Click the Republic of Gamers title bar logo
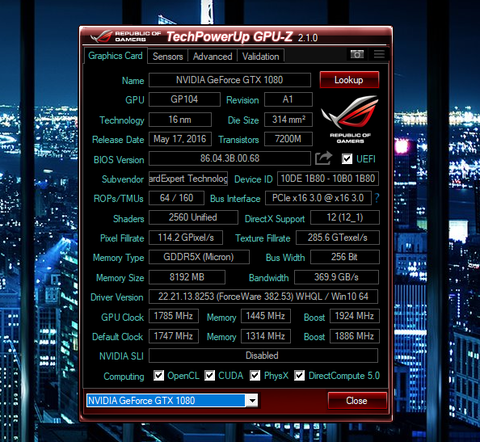 point(125,36)
